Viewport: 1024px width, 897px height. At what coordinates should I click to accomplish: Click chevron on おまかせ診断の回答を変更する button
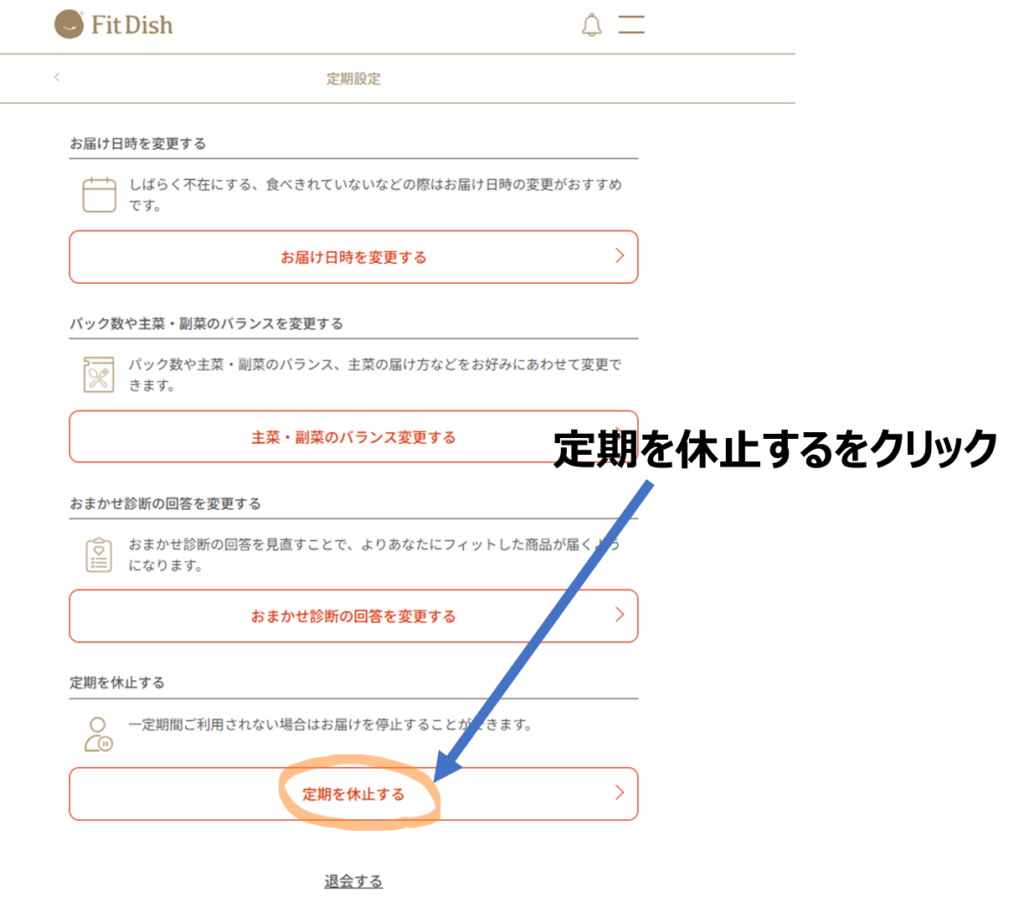coord(619,614)
